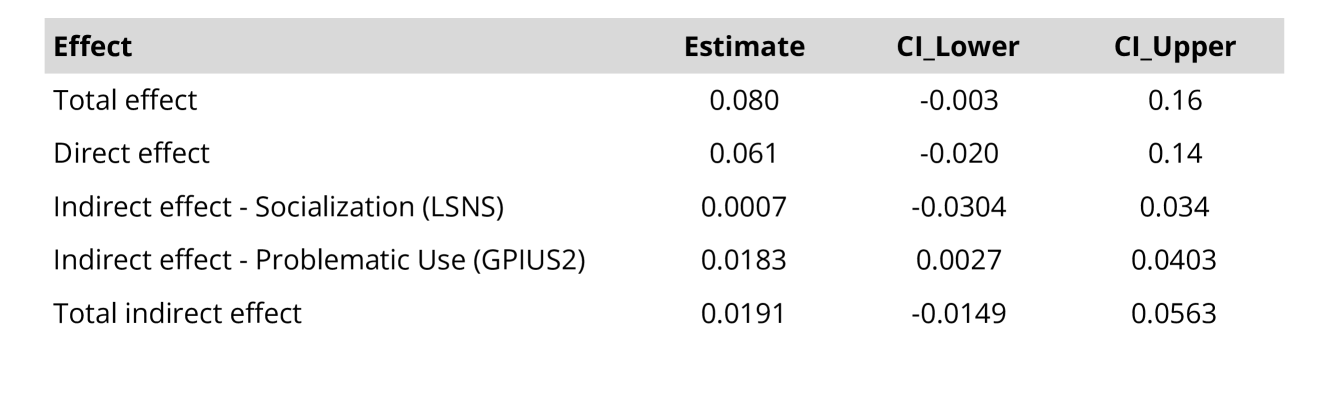Click the Total indirect estimate 0.0191
Viewport: 1329px width, 409px height.
click(744, 313)
